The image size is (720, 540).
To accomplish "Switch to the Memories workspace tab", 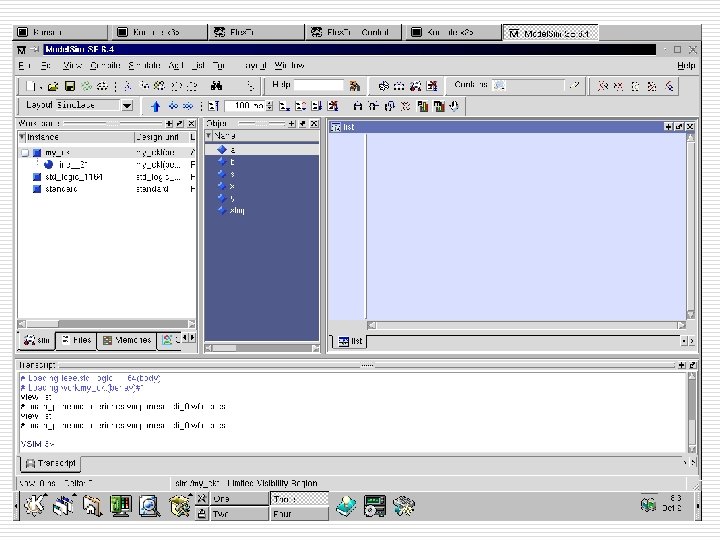I will (127, 340).
